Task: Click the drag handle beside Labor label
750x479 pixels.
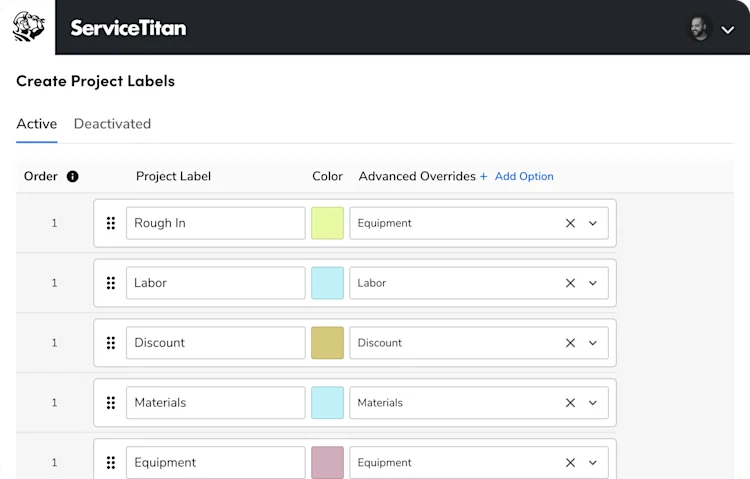Action: pos(111,283)
